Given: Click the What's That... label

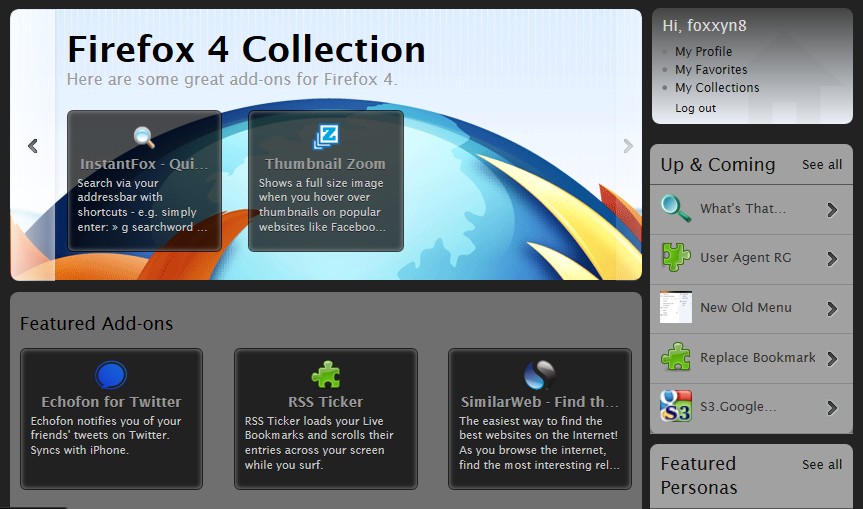Looking at the screenshot, I should (743, 209).
